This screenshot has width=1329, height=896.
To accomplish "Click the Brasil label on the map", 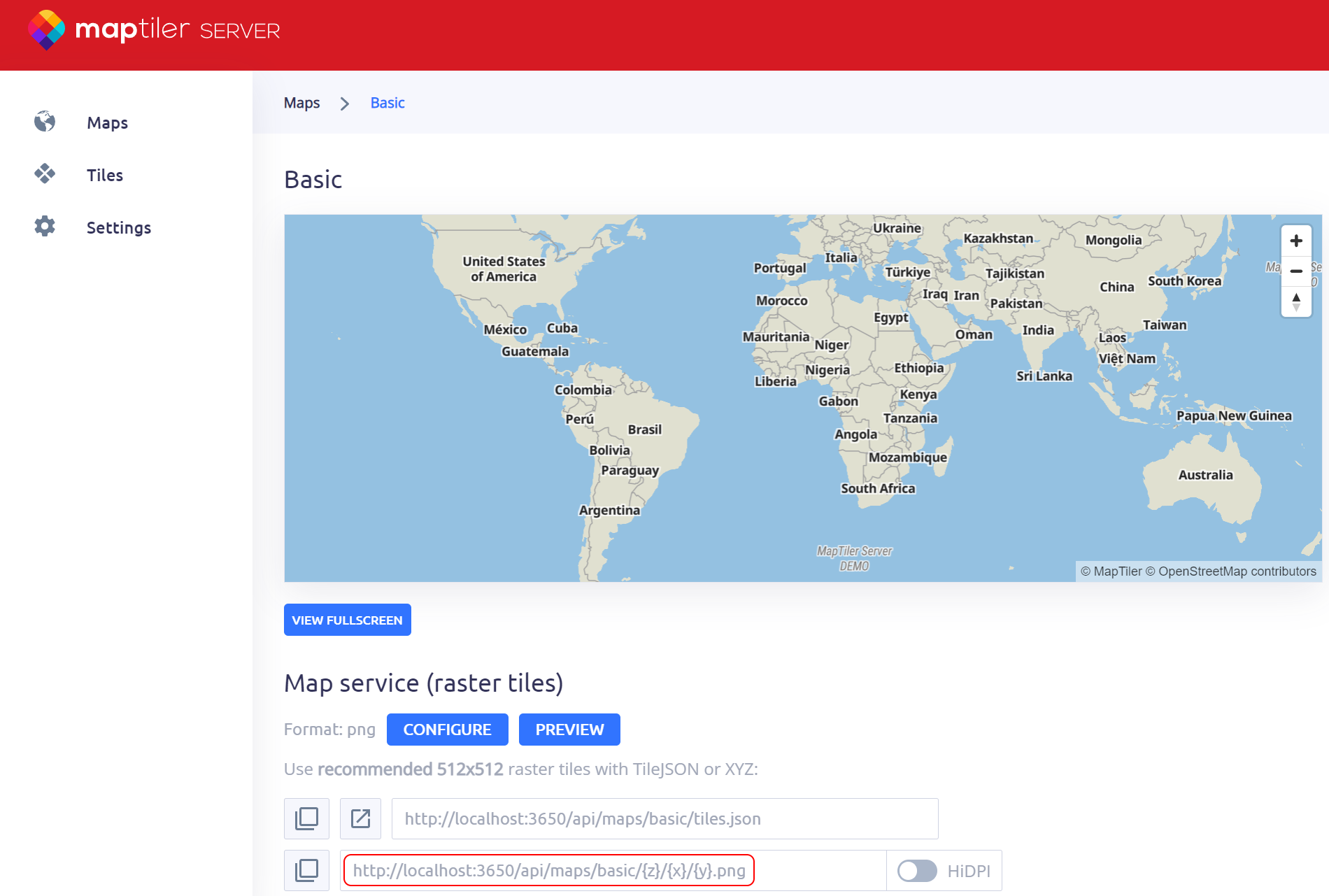I will click(644, 429).
